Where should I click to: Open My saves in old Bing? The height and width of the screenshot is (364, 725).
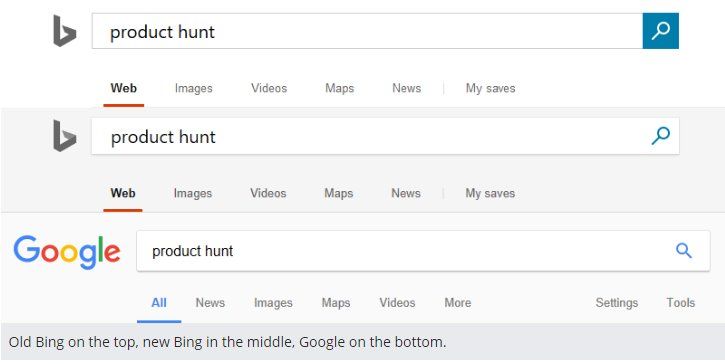click(491, 88)
